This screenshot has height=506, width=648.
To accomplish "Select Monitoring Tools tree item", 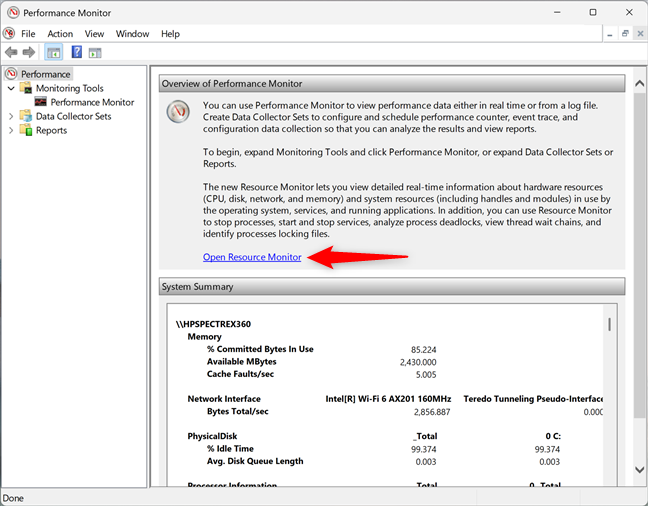I will (69, 88).
